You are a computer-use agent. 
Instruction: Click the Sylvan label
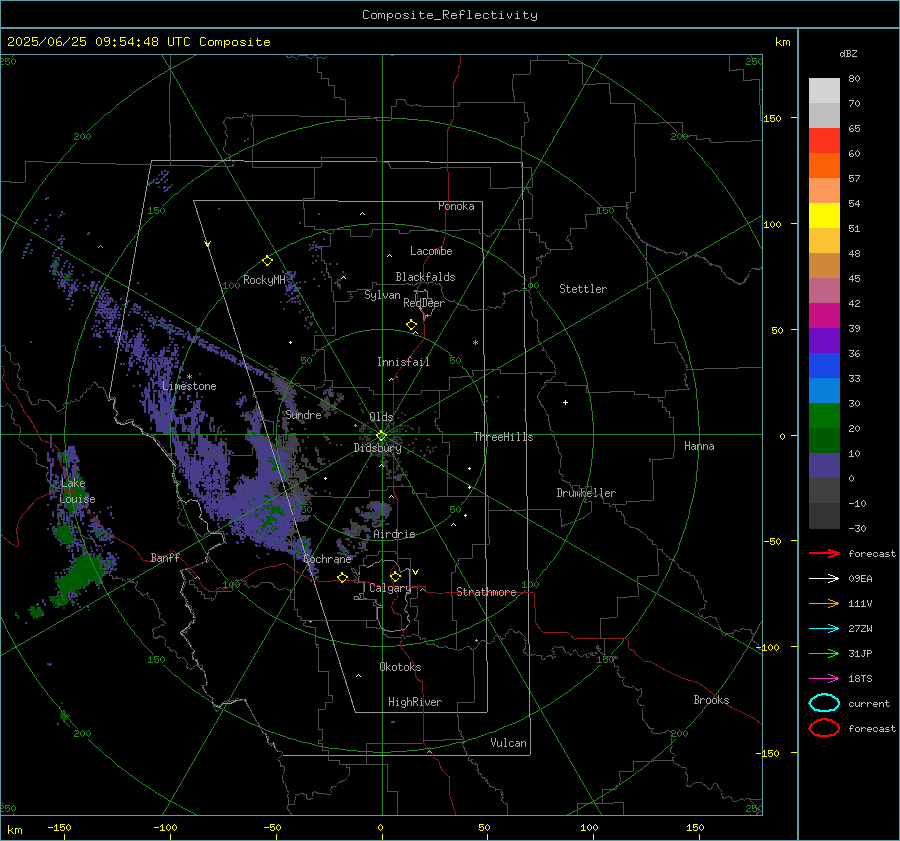(x=382, y=295)
